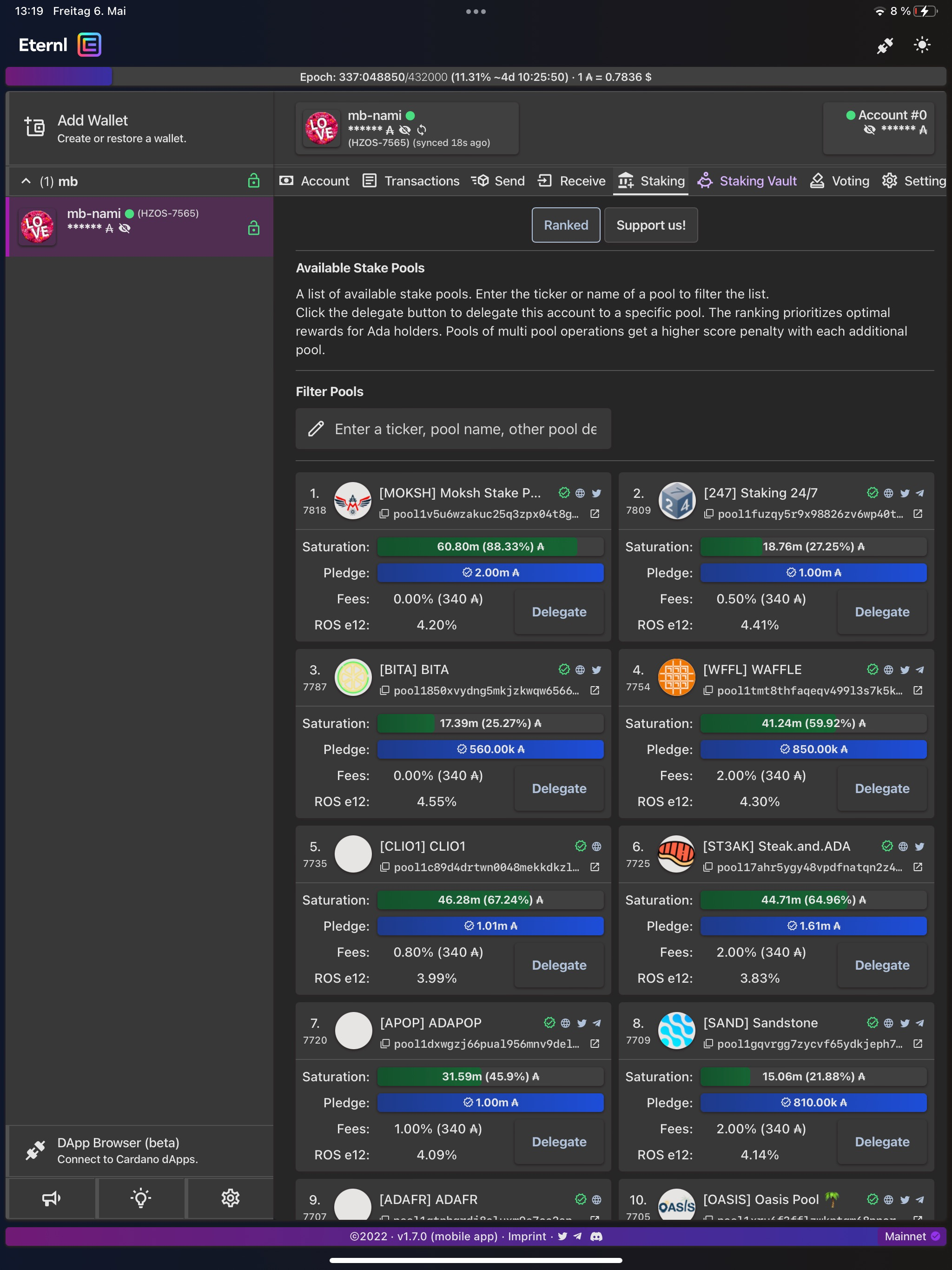Click the epoch progress bar
Image resolution: width=952 pixels, height=1270 pixels.
pos(476,77)
